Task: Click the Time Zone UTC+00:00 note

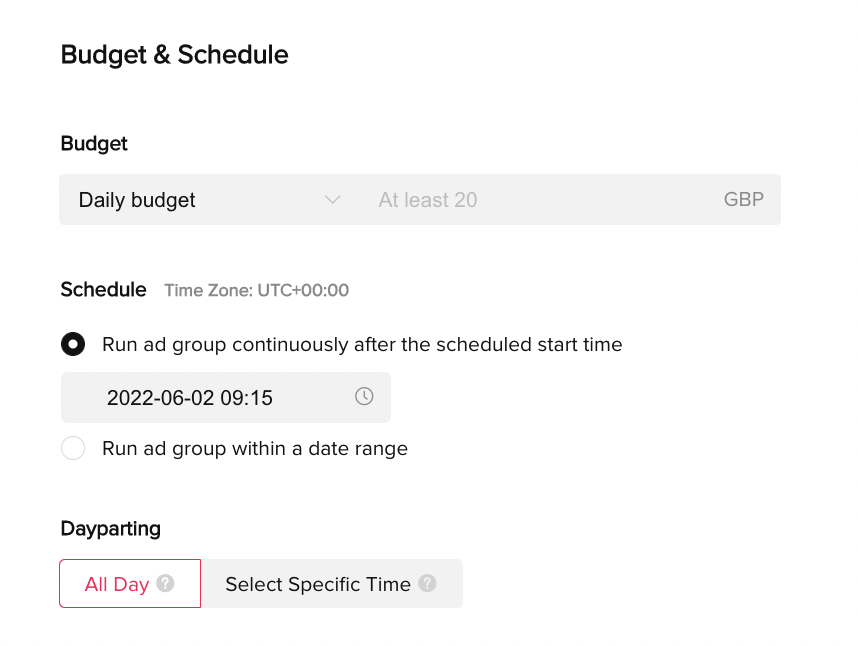Action: click(x=257, y=291)
